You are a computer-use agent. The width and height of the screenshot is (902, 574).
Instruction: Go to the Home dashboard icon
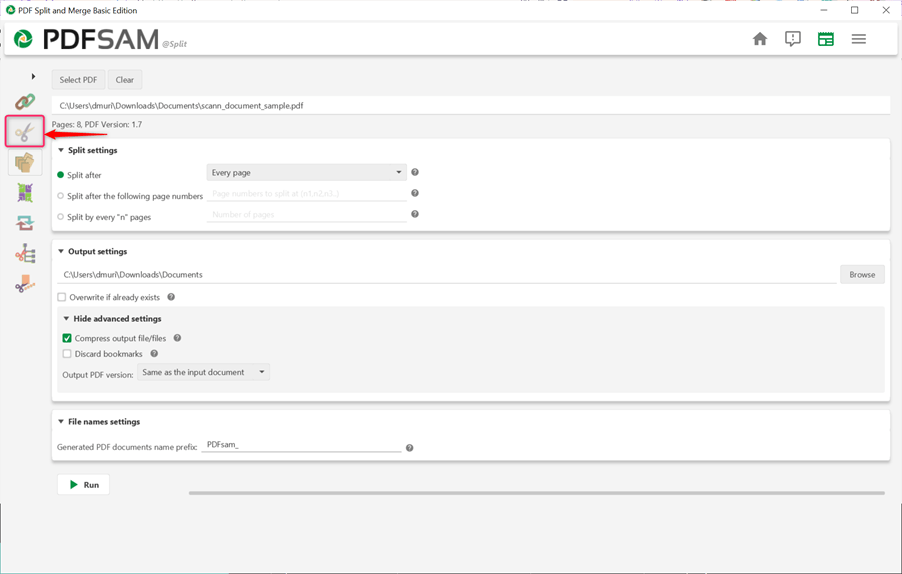click(x=760, y=39)
